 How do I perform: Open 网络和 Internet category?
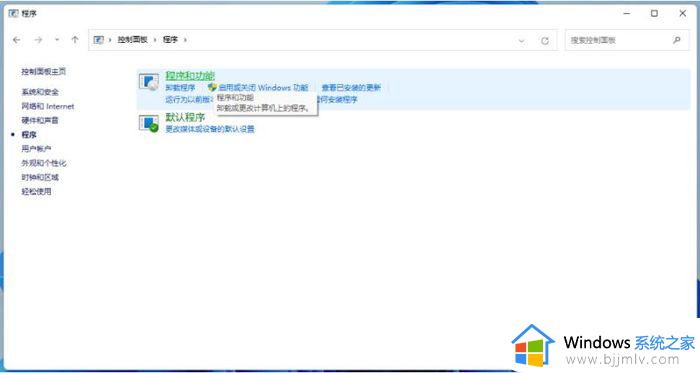[x=48, y=106]
